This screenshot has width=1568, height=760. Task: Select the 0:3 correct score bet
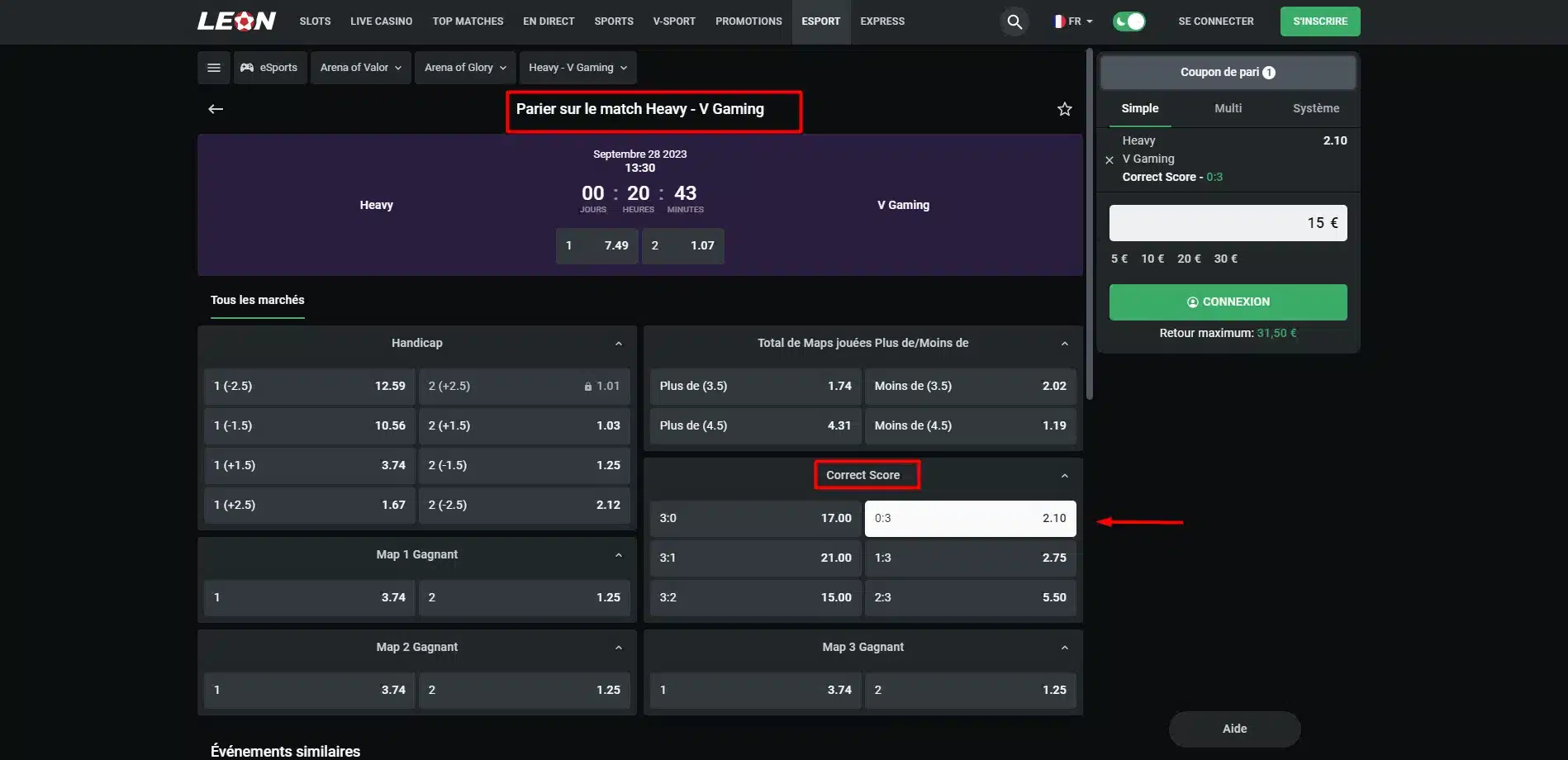pos(970,519)
